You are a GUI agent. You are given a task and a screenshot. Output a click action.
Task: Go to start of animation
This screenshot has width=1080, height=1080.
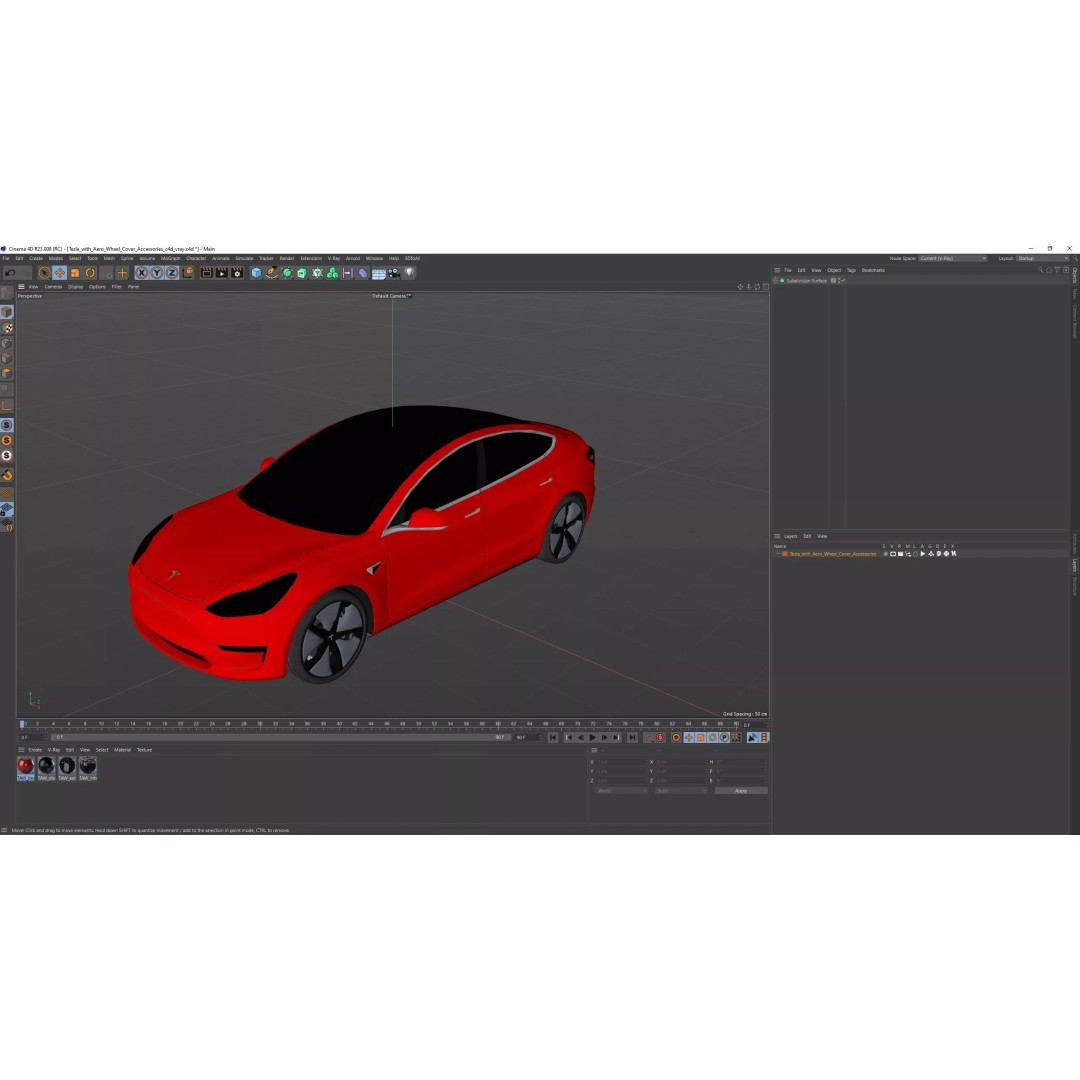point(553,737)
